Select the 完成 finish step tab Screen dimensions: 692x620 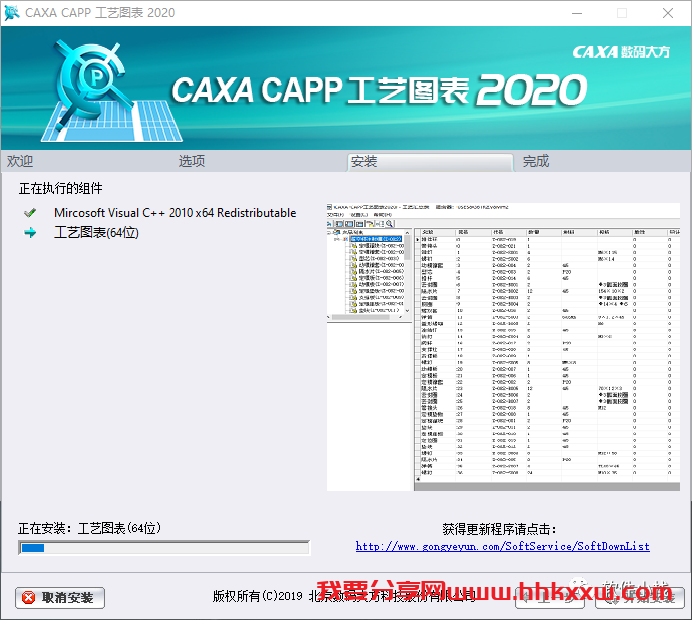pos(536,161)
